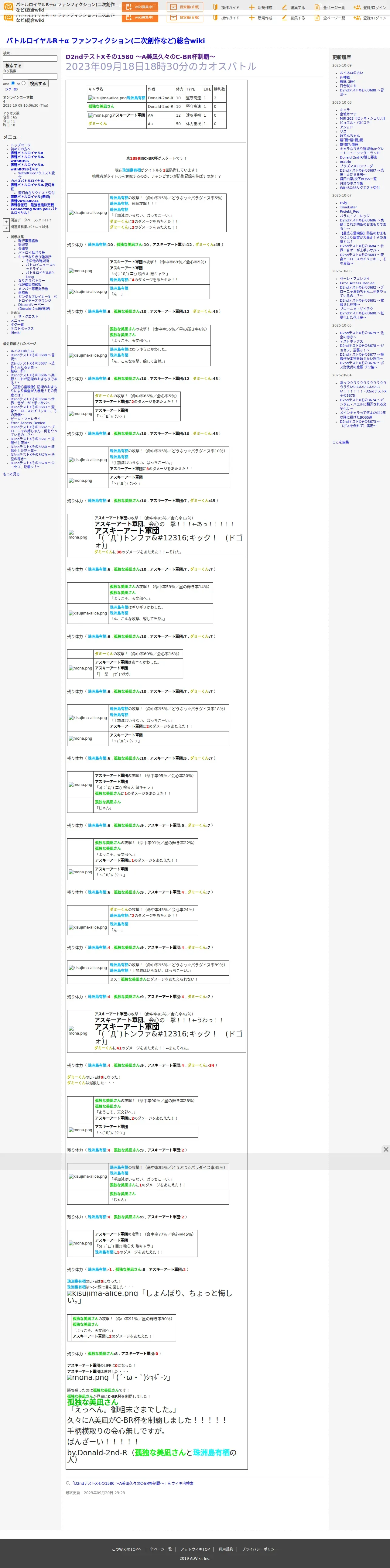The width and height of the screenshot is (390, 1568).
Task: Click the 検索 keyword input field
Action: (30, 58)
